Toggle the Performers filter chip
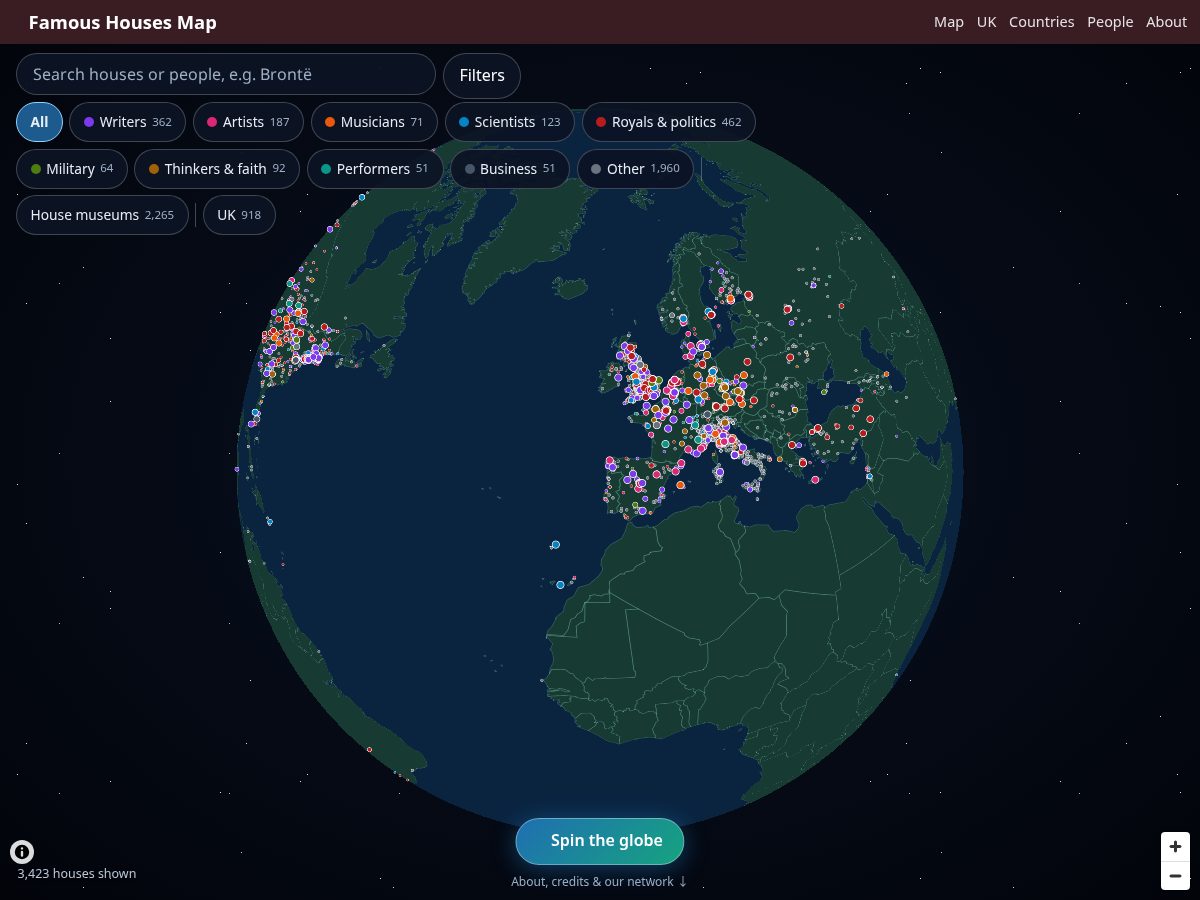 coord(375,169)
